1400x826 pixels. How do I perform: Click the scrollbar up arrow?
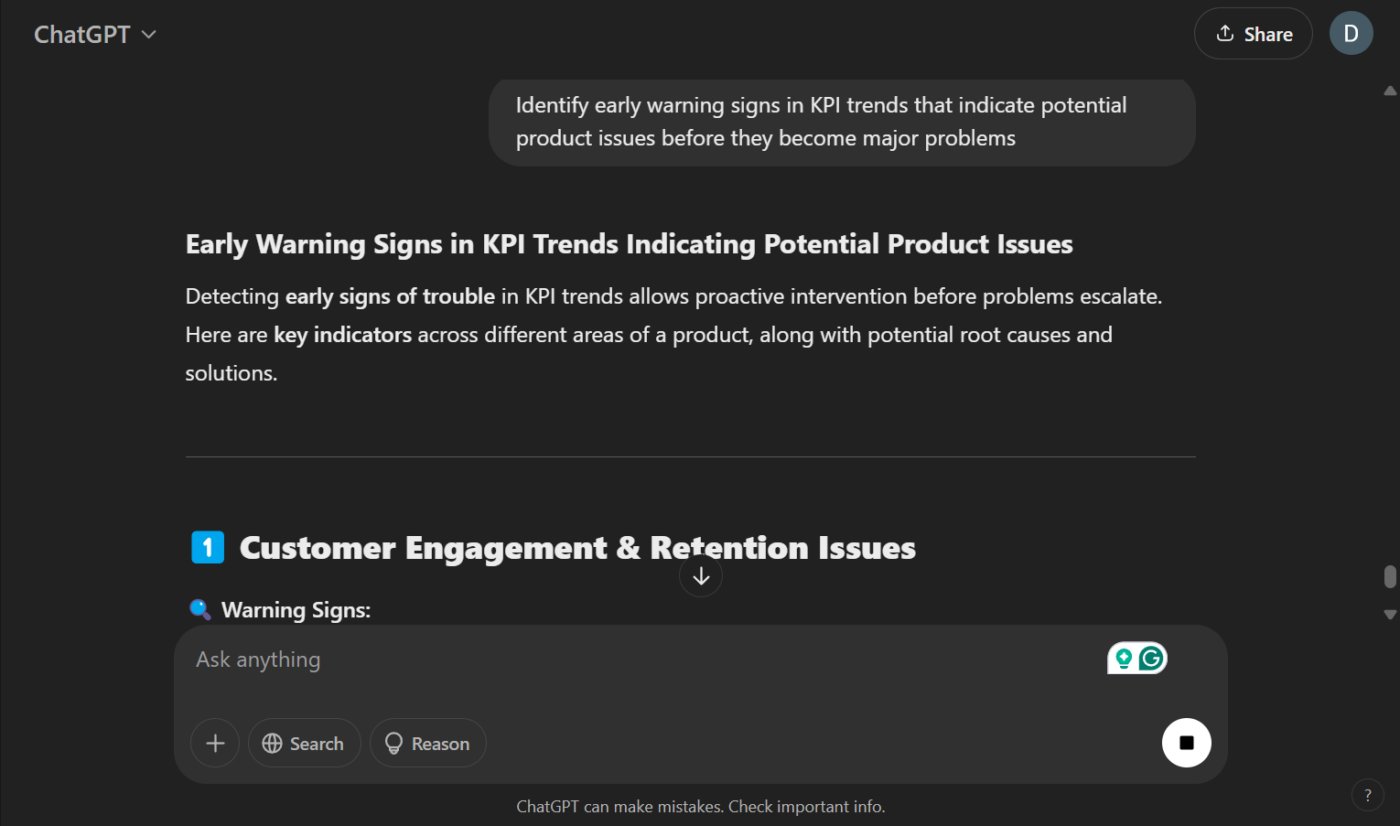(1389, 91)
